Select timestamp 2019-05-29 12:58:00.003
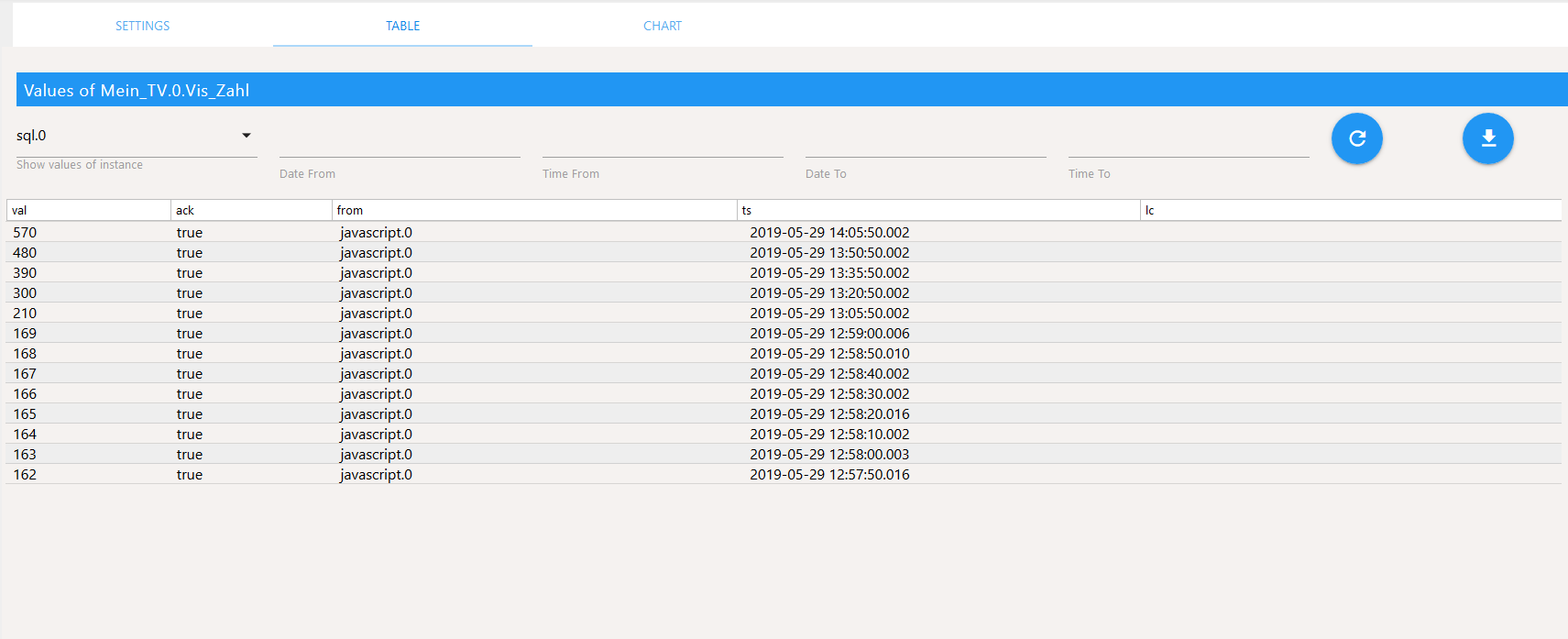The height and width of the screenshot is (639, 1568). [829, 455]
